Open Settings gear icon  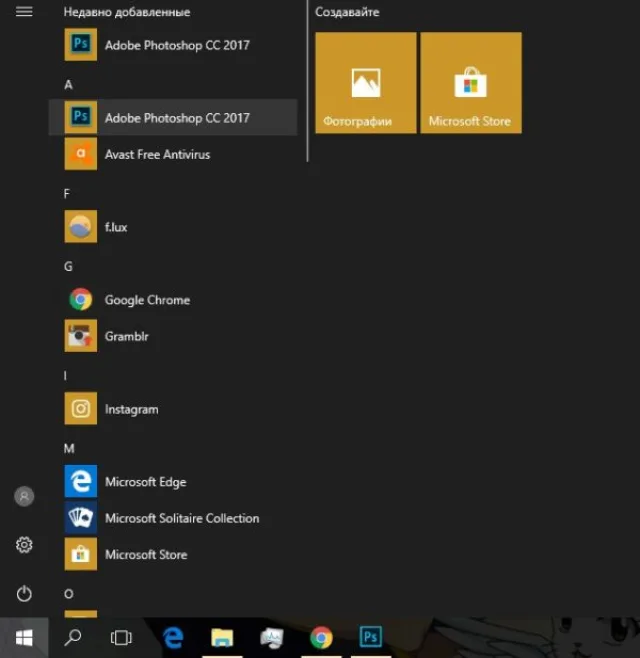click(24, 545)
